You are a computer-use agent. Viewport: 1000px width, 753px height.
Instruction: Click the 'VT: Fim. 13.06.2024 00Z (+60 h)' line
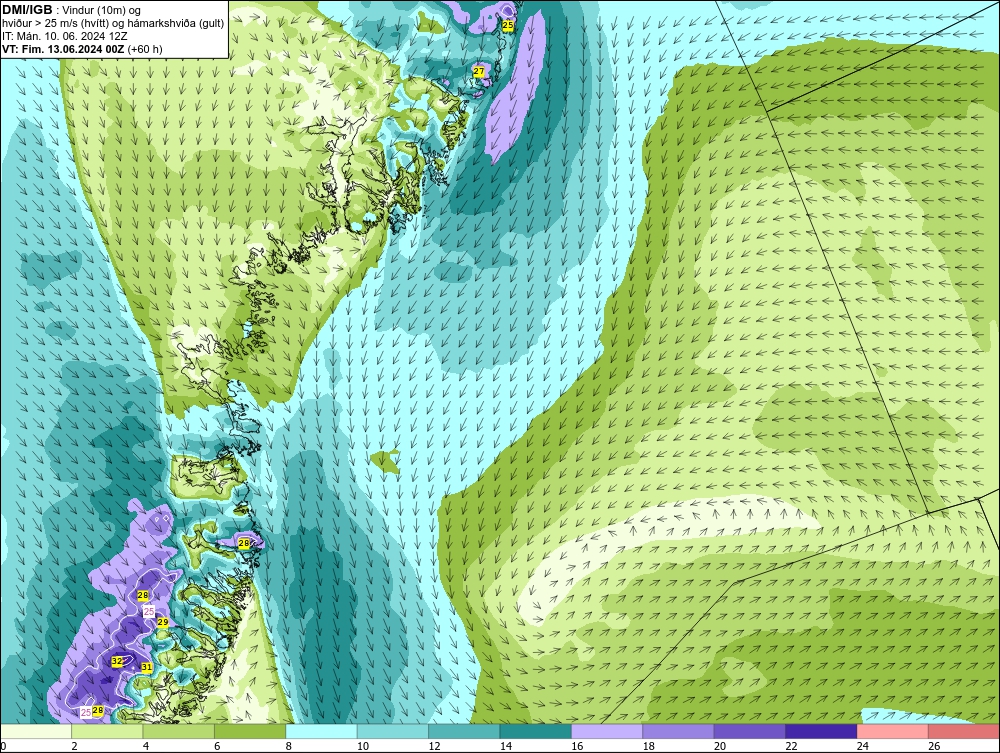(x=82, y=49)
